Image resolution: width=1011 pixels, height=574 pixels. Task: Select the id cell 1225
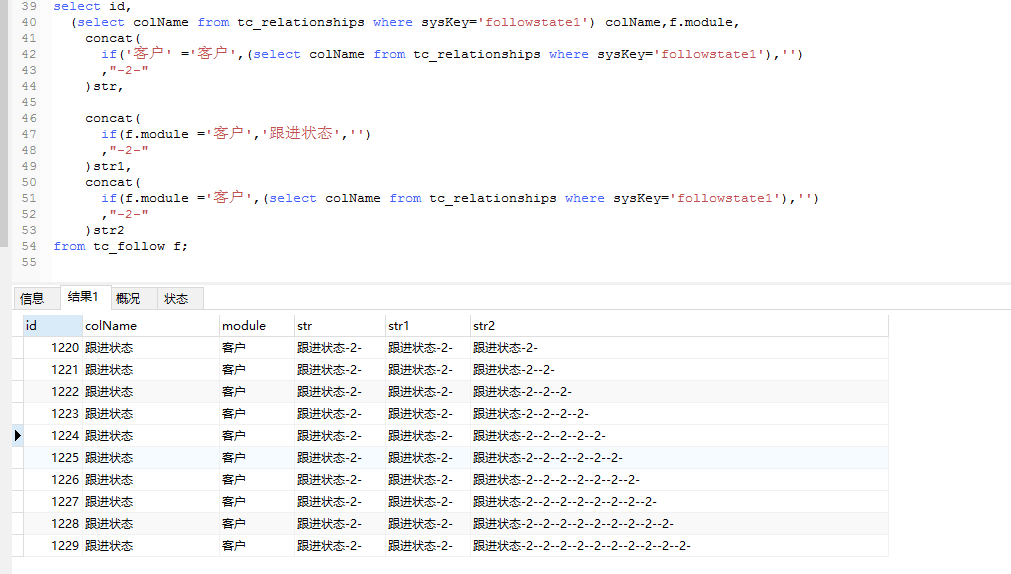click(53, 457)
